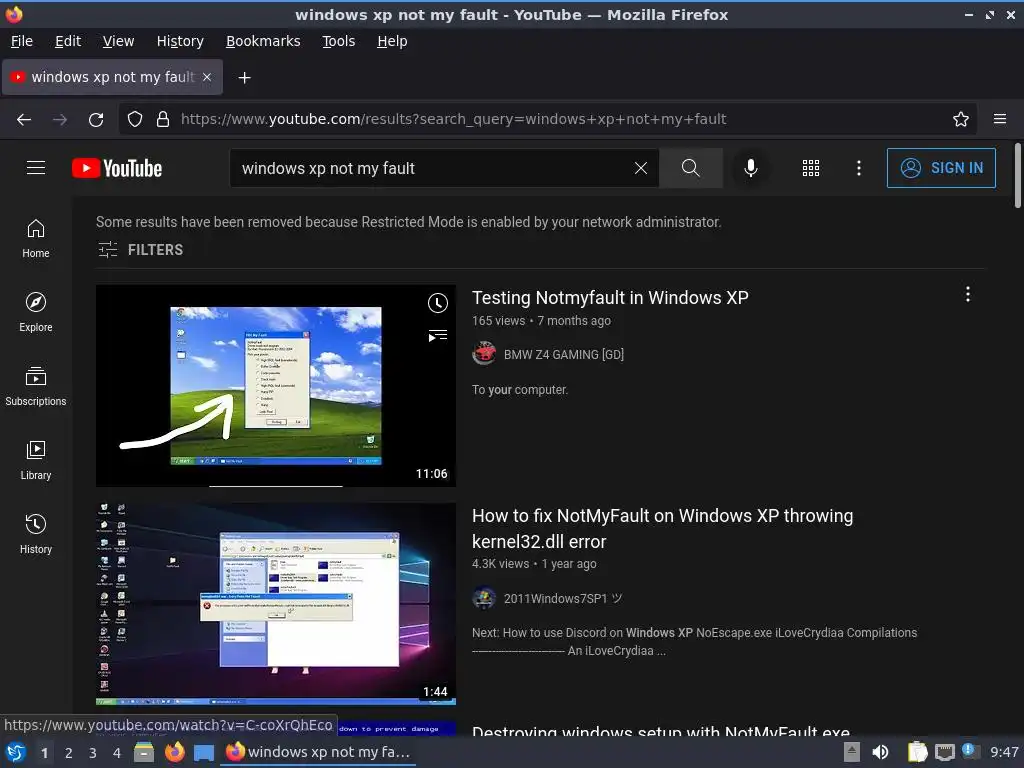Play the 1:44 video thumbnail
Viewport: 1024px width, 768px height.
click(276, 604)
